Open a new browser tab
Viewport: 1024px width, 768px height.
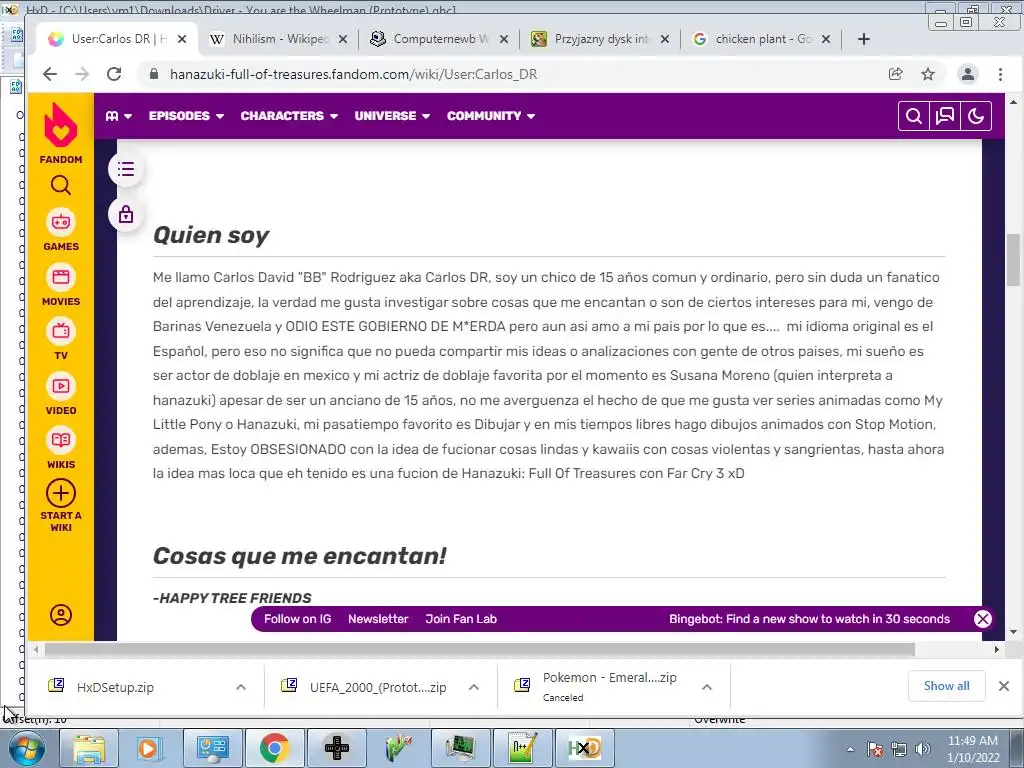[x=863, y=39]
